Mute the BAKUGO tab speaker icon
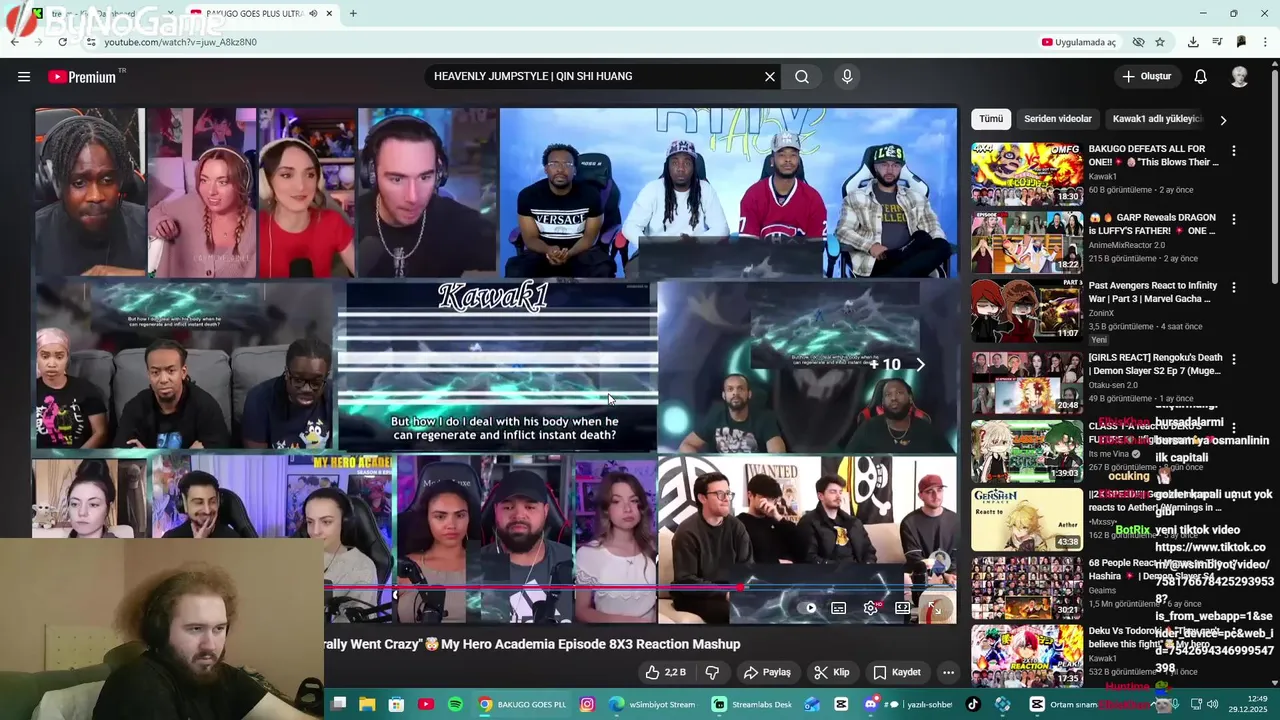Screen dimensions: 1280x720 (313, 14)
